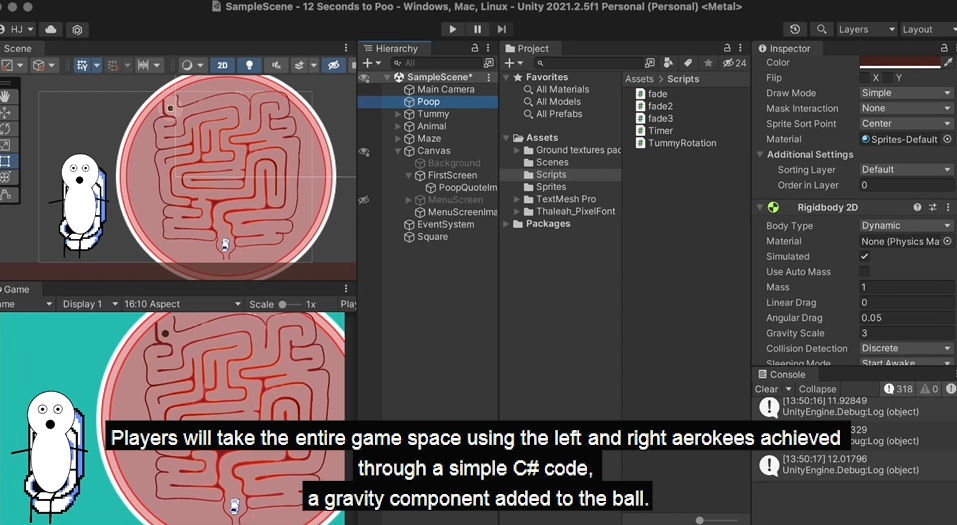This screenshot has height=525, width=957.
Task: Toggle hidden eye beside MenuScreen row
Action: click(x=364, y=200)
